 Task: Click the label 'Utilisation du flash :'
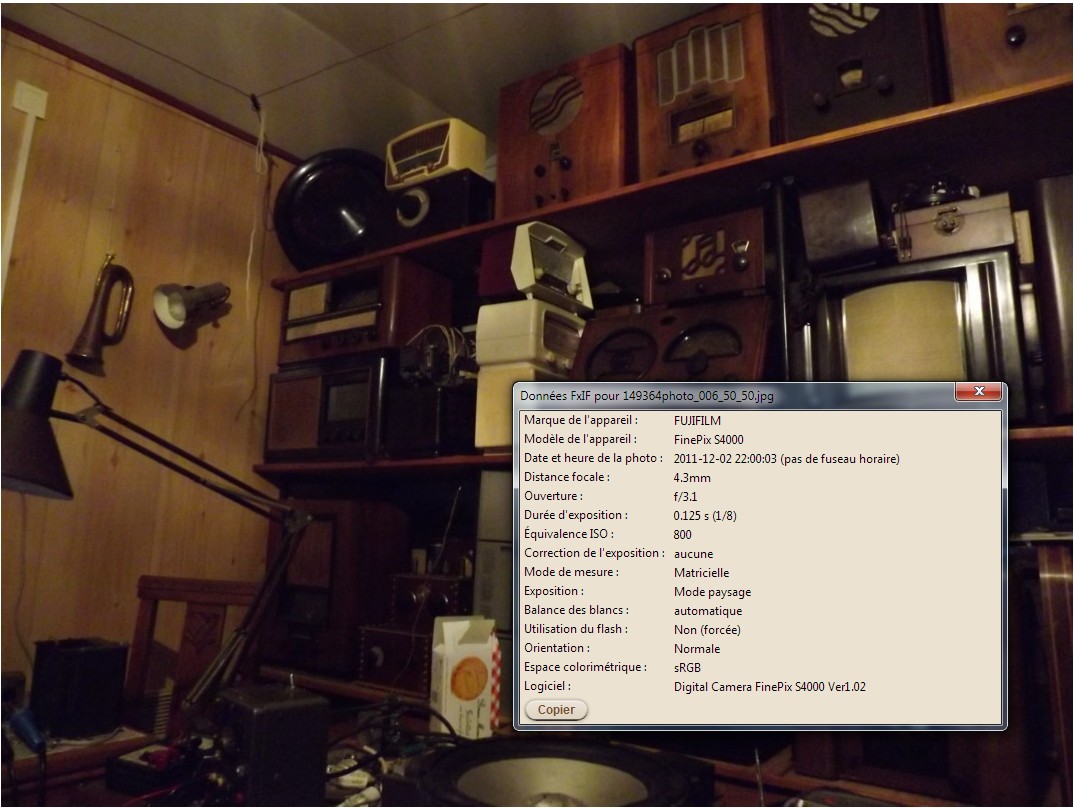pyautogui.click(x=576, y=629)
